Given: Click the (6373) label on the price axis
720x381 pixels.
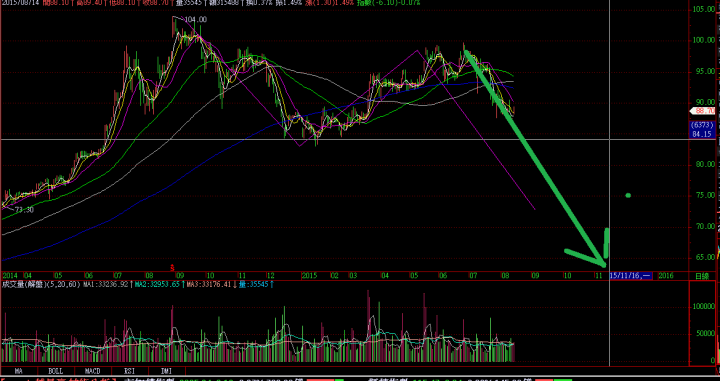Looking at the screenshot, I should click(x=703, y=125).
